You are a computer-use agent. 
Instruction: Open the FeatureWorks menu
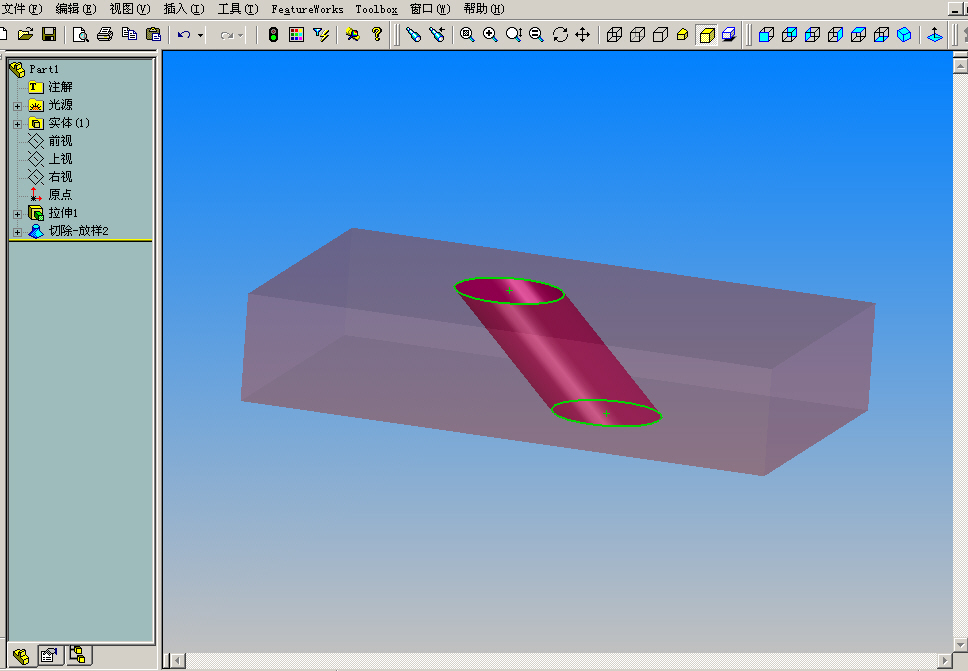(x=307, y=9)
